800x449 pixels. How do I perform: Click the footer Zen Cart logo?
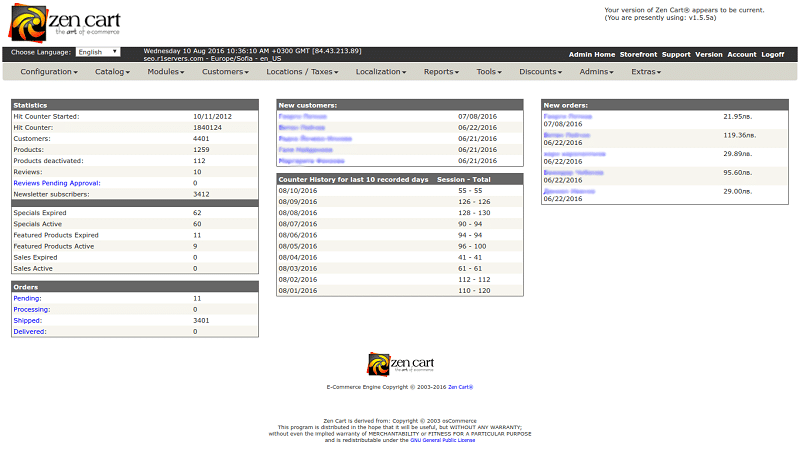(x=401, y=364)
